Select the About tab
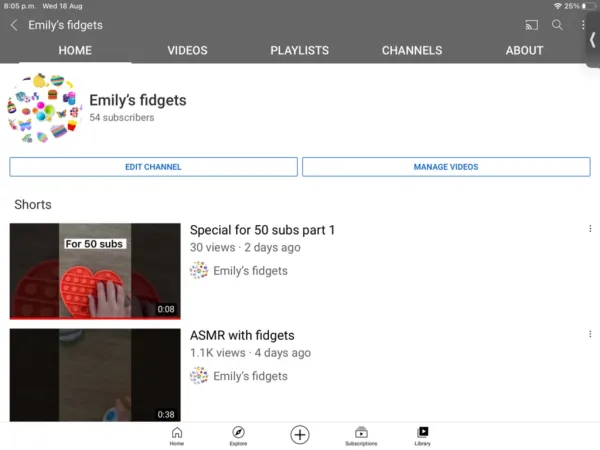 (524, 50)
